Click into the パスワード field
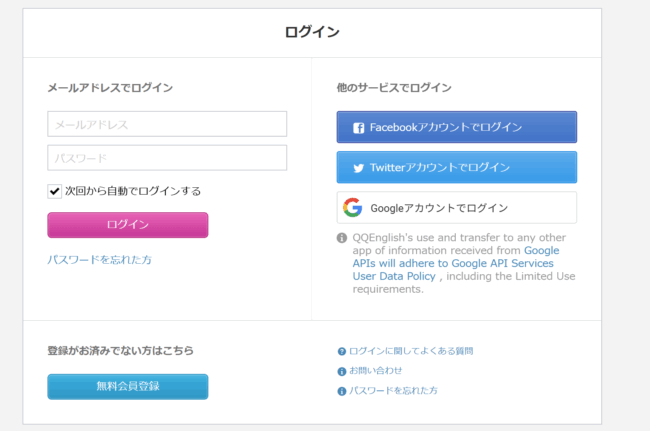The image size is (650, 431). point(167,158)
